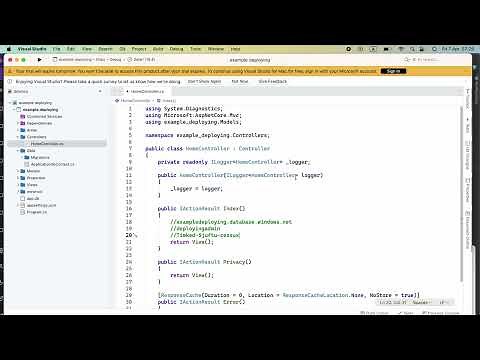Image resolution: width=480 pixels, height=360 pixels.
Task: Expand the wwwroot folder arrow
Action: click(18, 192)
